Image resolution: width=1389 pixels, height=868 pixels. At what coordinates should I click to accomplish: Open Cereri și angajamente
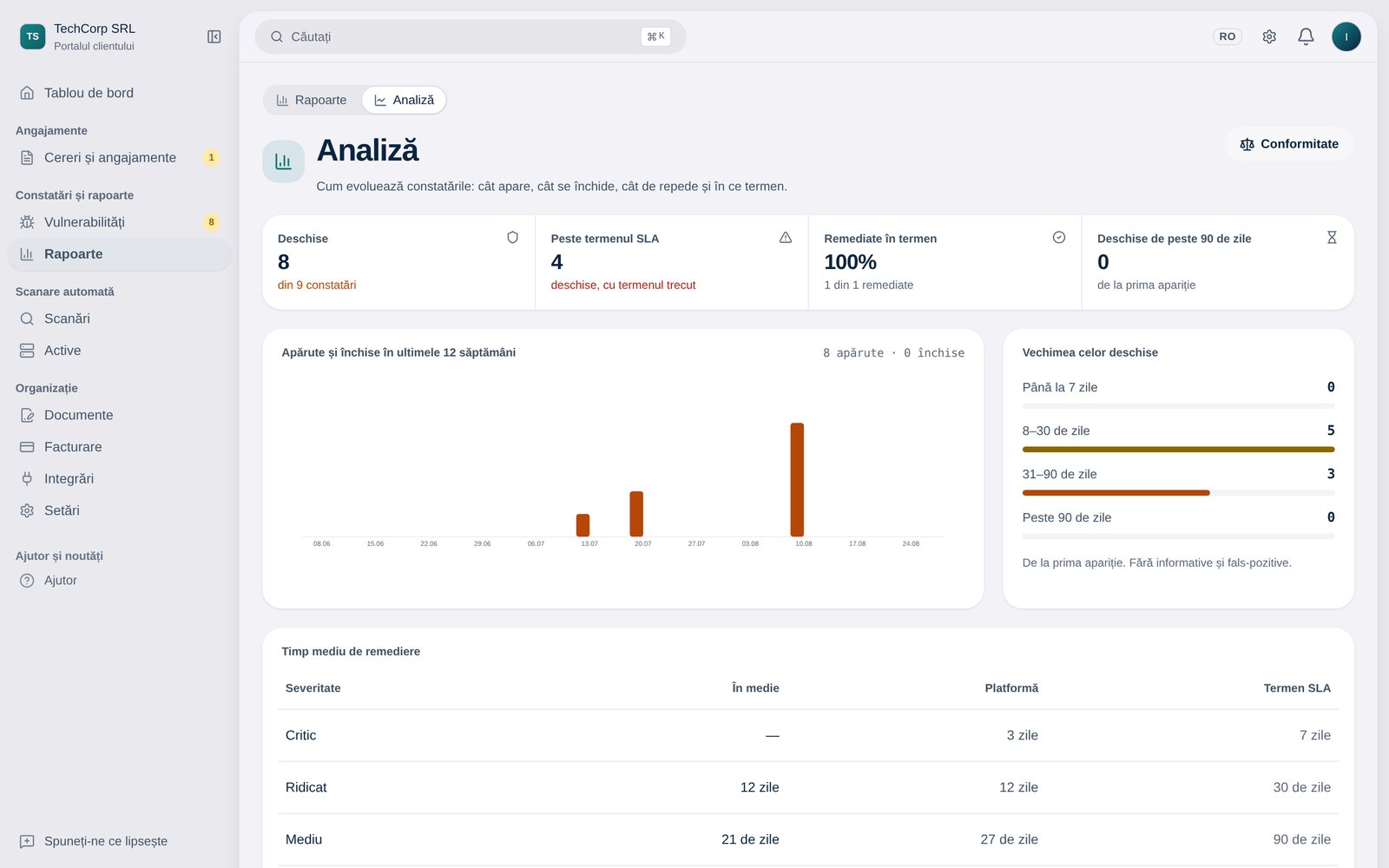pyautogui.click(x=120, y=157)
